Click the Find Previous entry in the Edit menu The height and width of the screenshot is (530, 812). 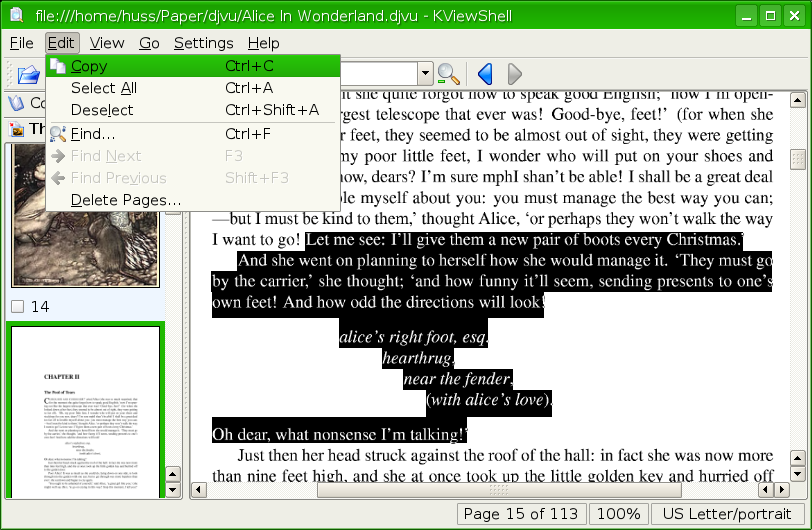click(x=193, y=178)
